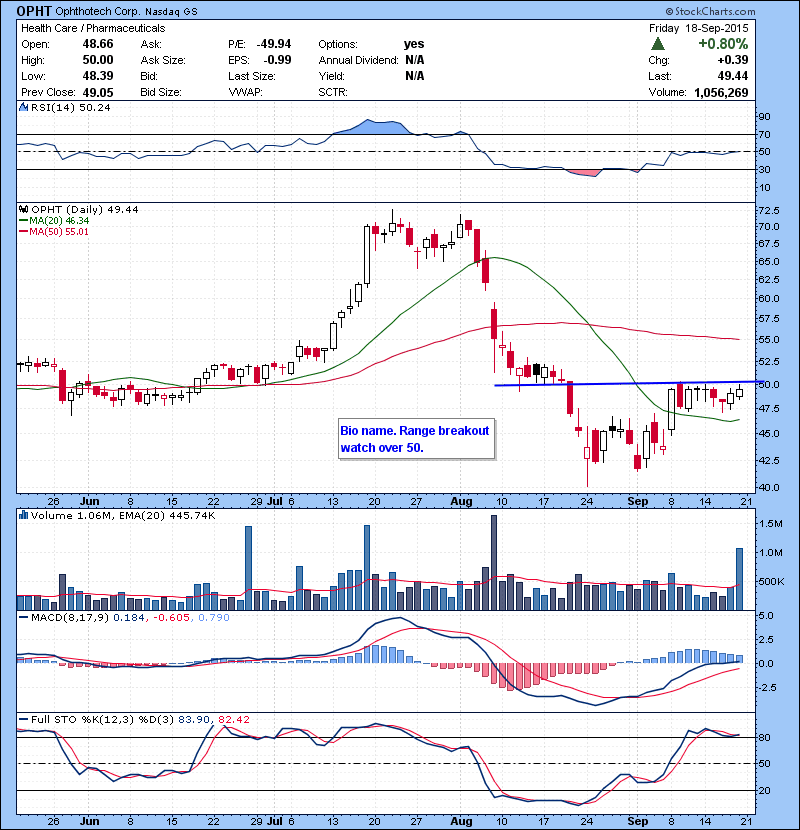Screen dimensions: 800x830
Task: Click the 'Bio name. Range breakout' annotation box
Action: pos(416,439)
